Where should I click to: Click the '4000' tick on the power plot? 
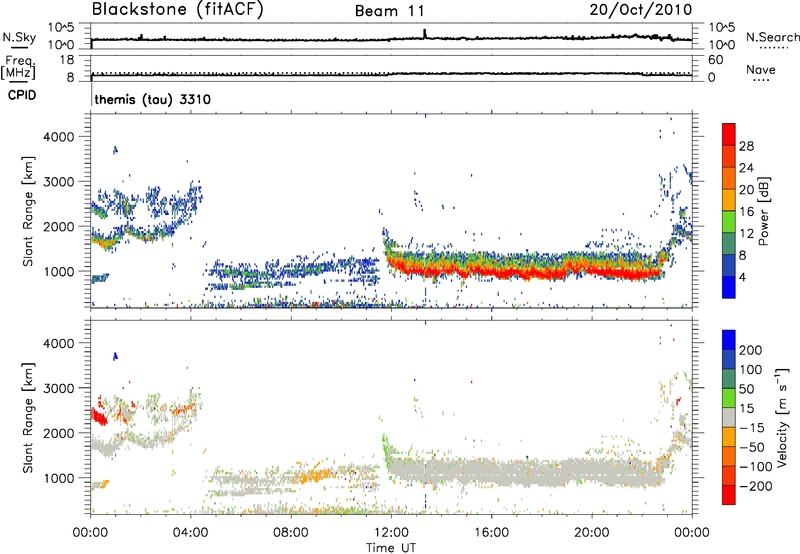click(59, 137)
